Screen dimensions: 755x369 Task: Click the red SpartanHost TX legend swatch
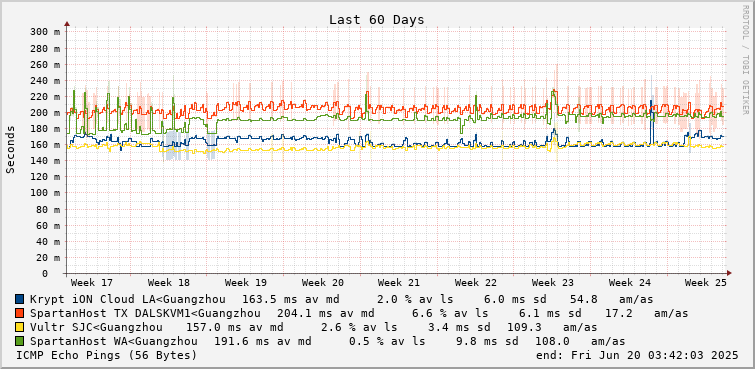tap(20, 313)
